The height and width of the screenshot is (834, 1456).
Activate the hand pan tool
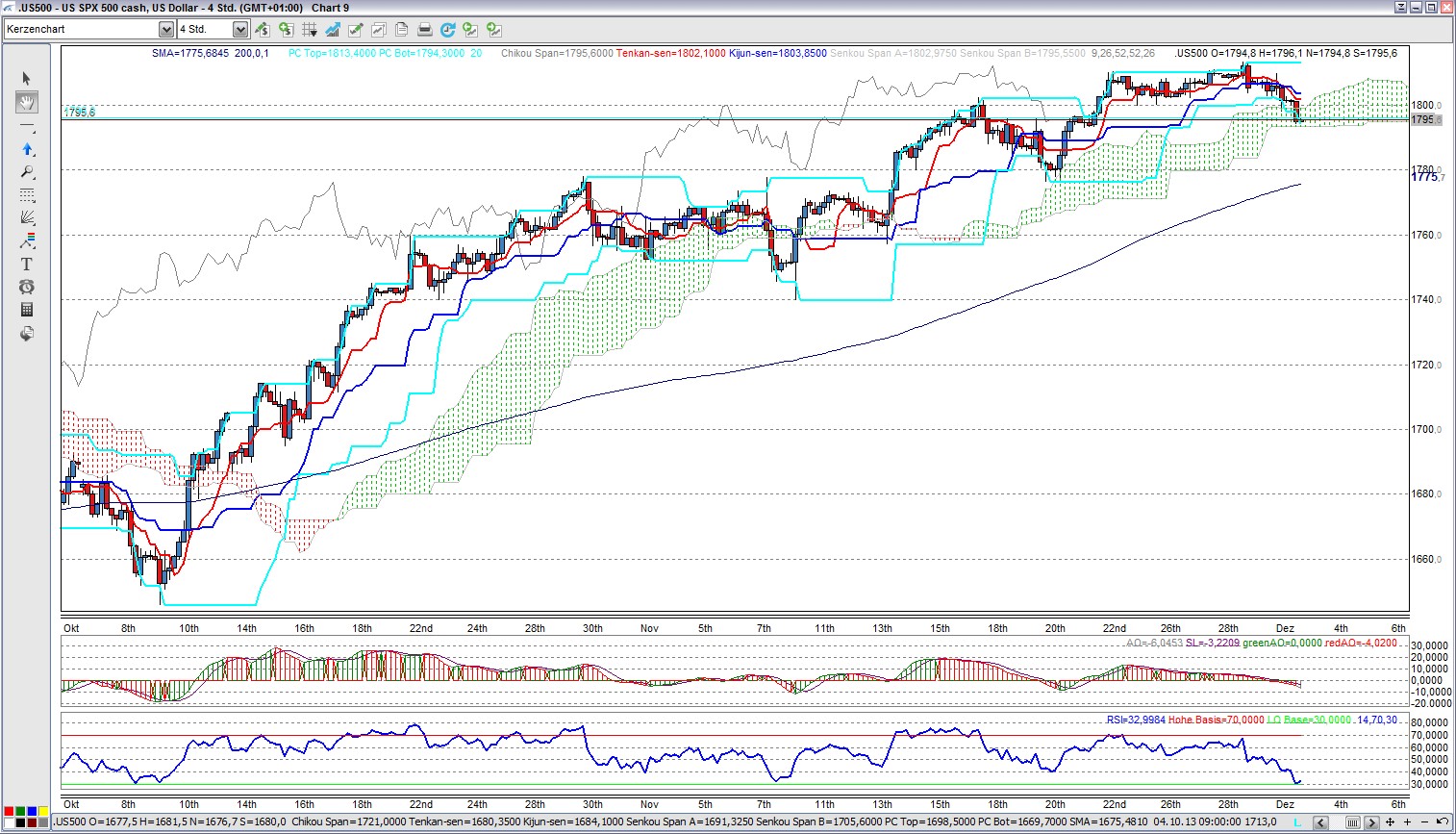(26, 101)
